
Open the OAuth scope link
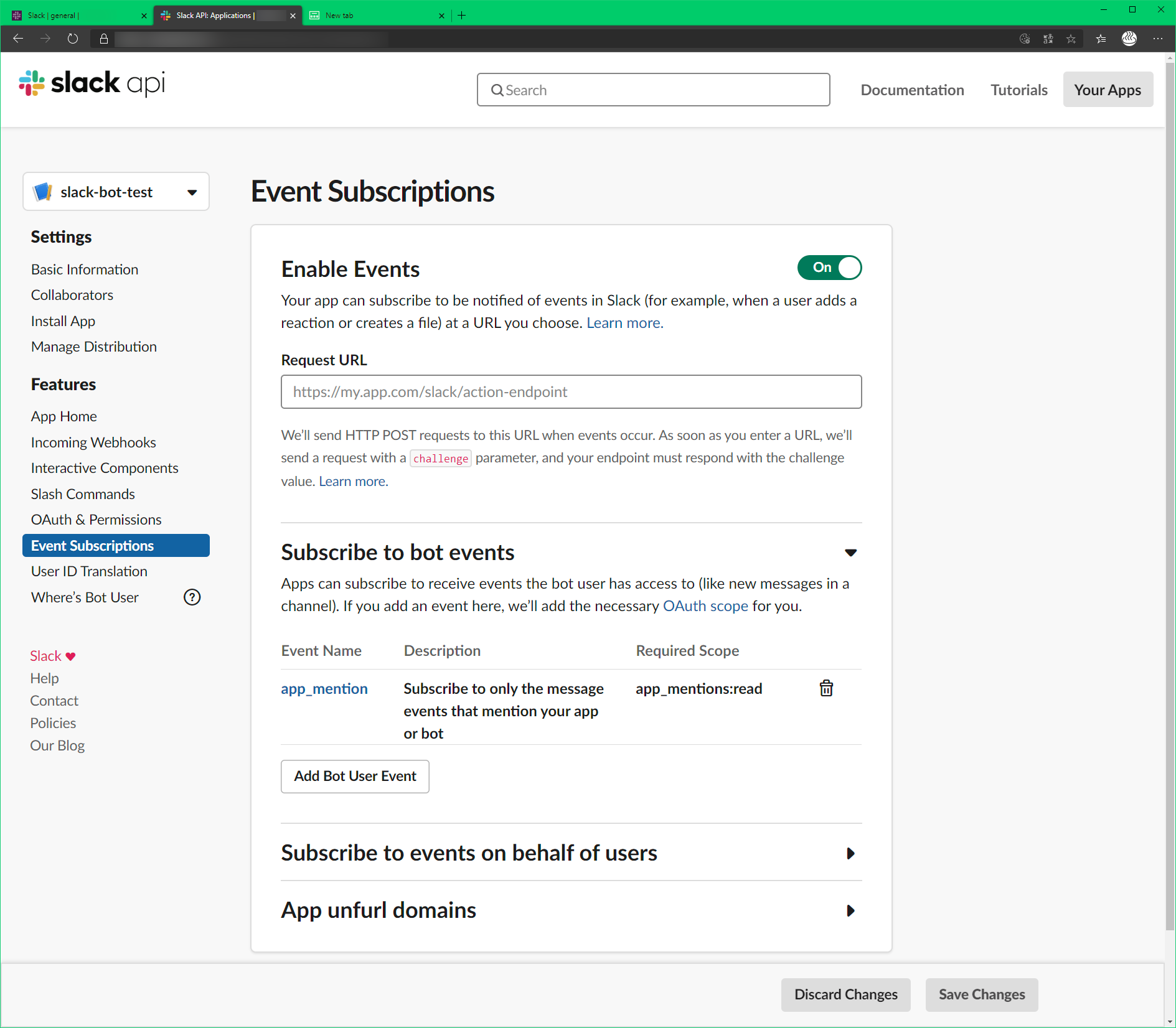(x=705, y=605)
